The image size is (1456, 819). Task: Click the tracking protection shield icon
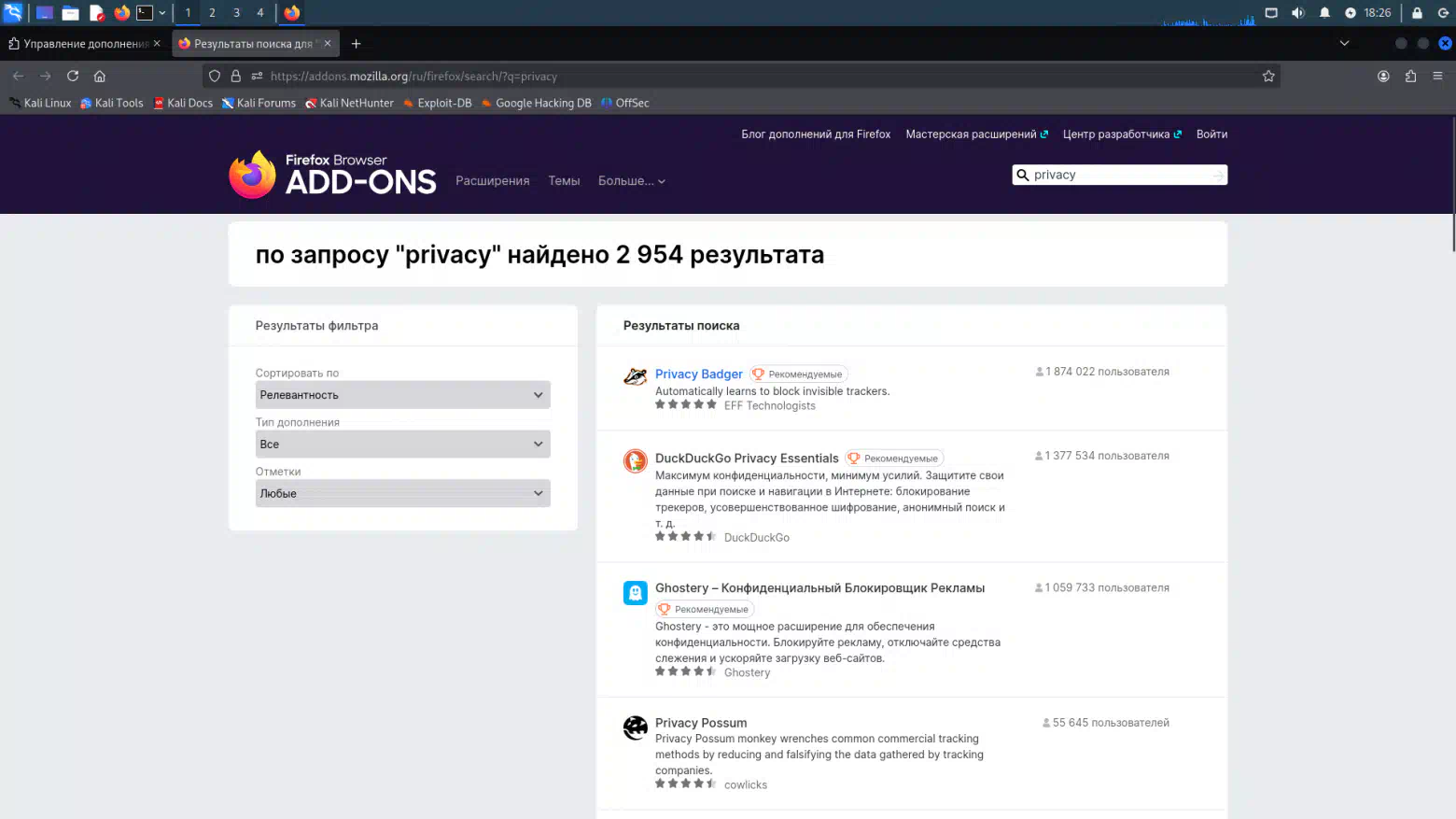(215, 77)
